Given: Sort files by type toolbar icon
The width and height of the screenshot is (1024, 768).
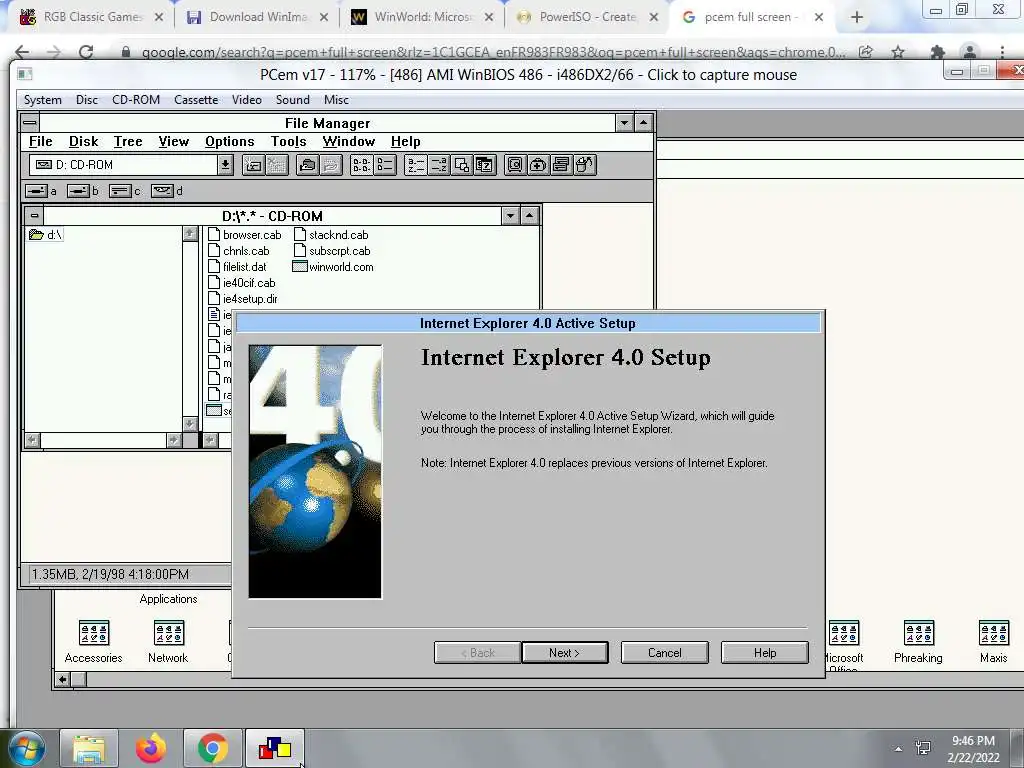Looking at the screenshot, I should (438, 165).
